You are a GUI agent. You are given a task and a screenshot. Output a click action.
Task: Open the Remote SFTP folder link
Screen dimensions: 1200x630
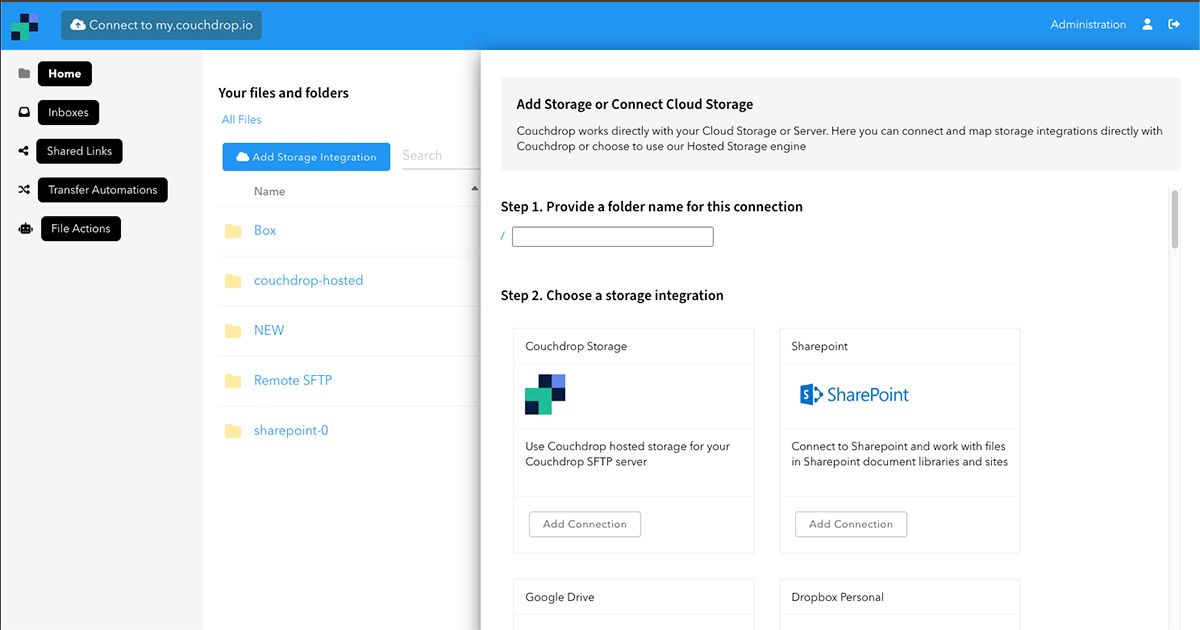tap(292, 380)
